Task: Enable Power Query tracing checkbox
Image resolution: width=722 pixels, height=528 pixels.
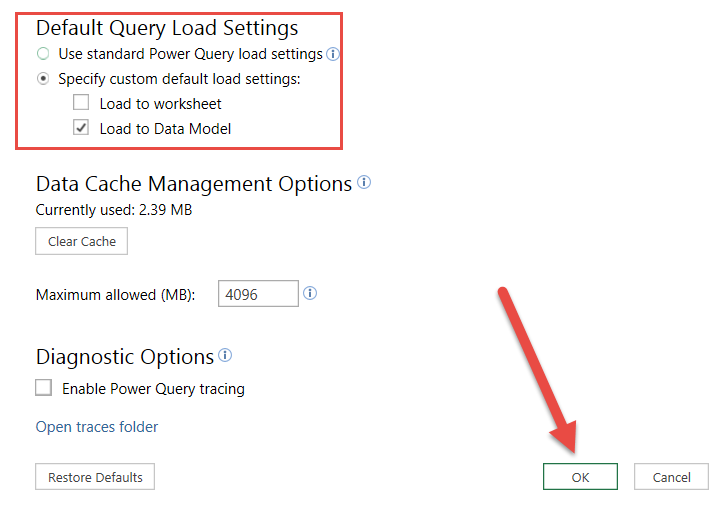Action: [x=44, y=388]
